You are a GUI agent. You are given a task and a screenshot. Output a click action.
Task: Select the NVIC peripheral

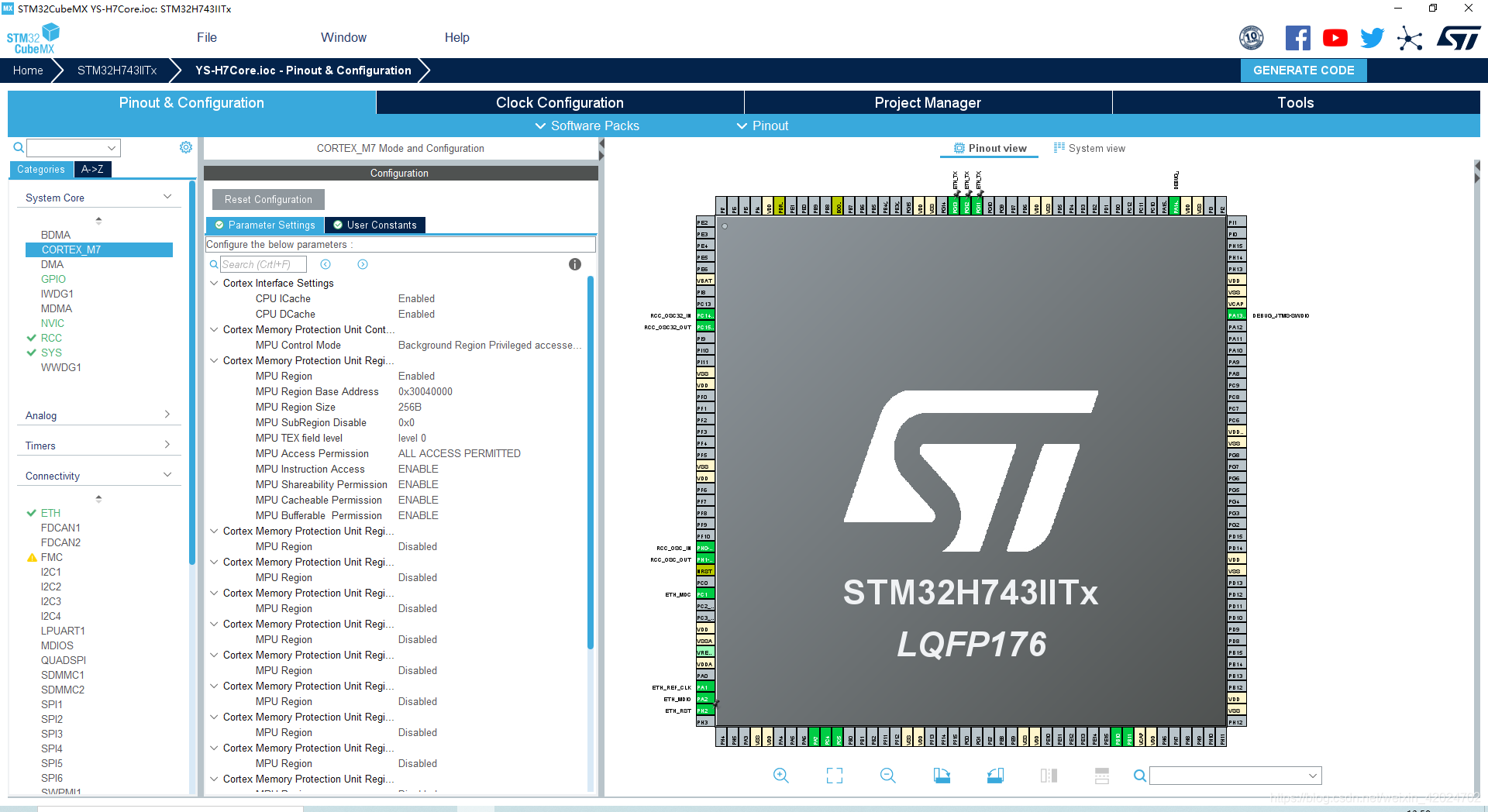pos(53,323)
